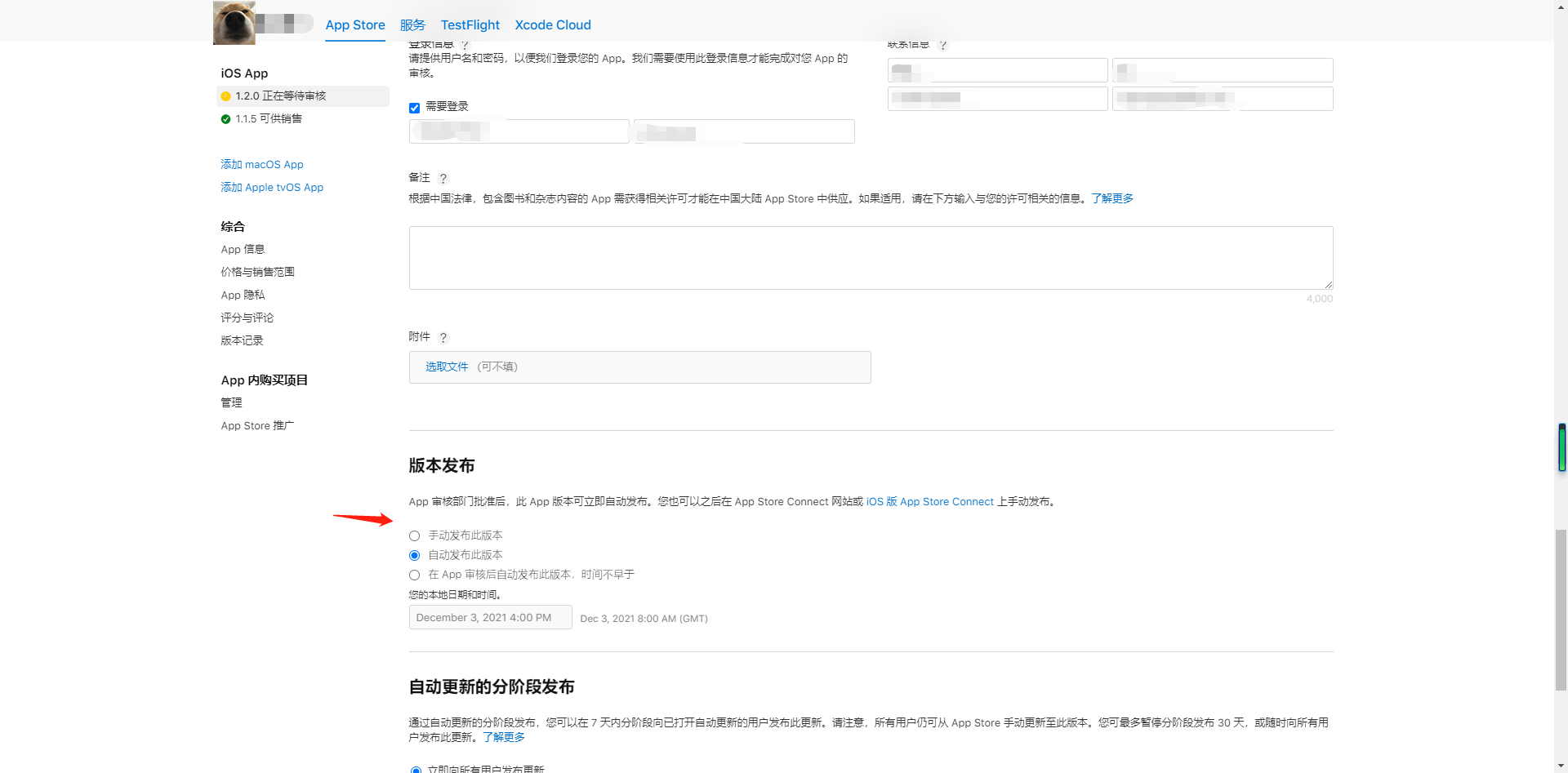Select version 1.1.5 可供销售

point(269,119)
